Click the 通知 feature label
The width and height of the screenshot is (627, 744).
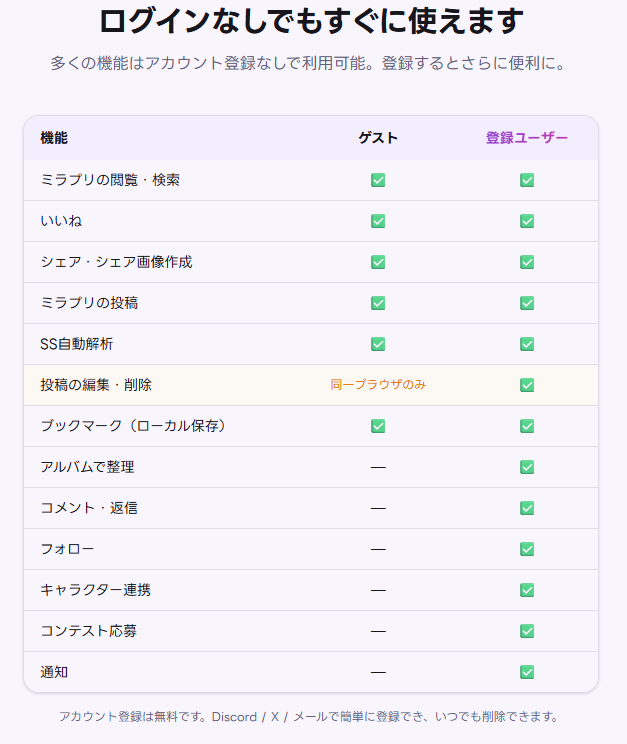pos(54,672)
